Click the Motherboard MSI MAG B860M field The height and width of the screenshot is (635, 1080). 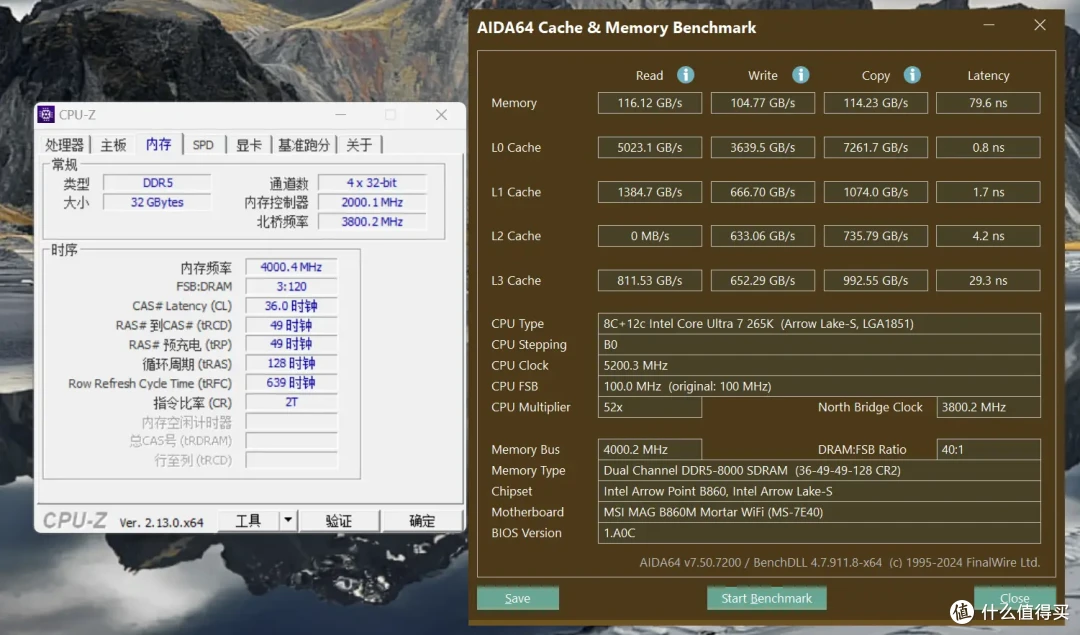(819, 512)
